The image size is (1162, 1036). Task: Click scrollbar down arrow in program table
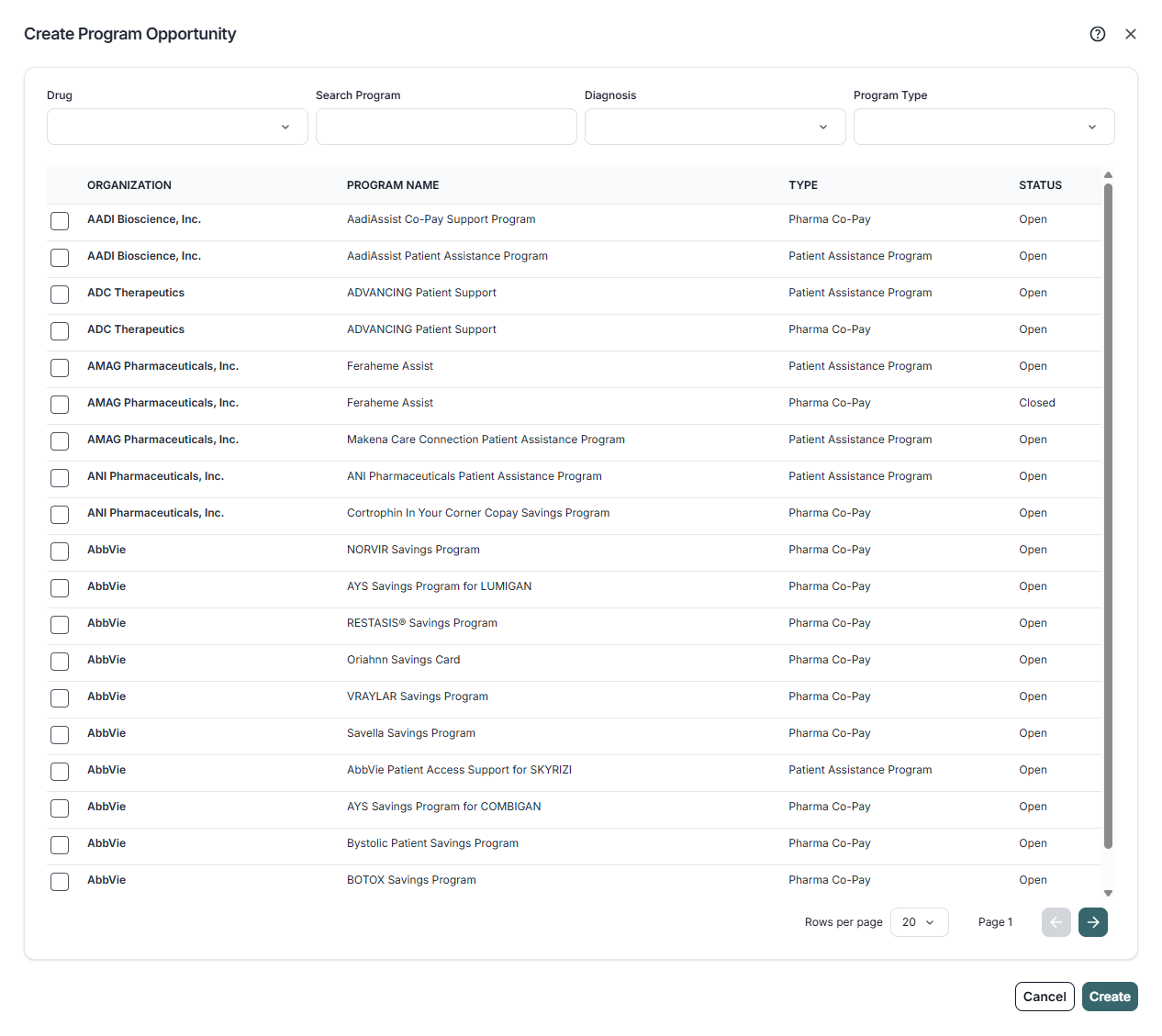(x=1108, y=893)
